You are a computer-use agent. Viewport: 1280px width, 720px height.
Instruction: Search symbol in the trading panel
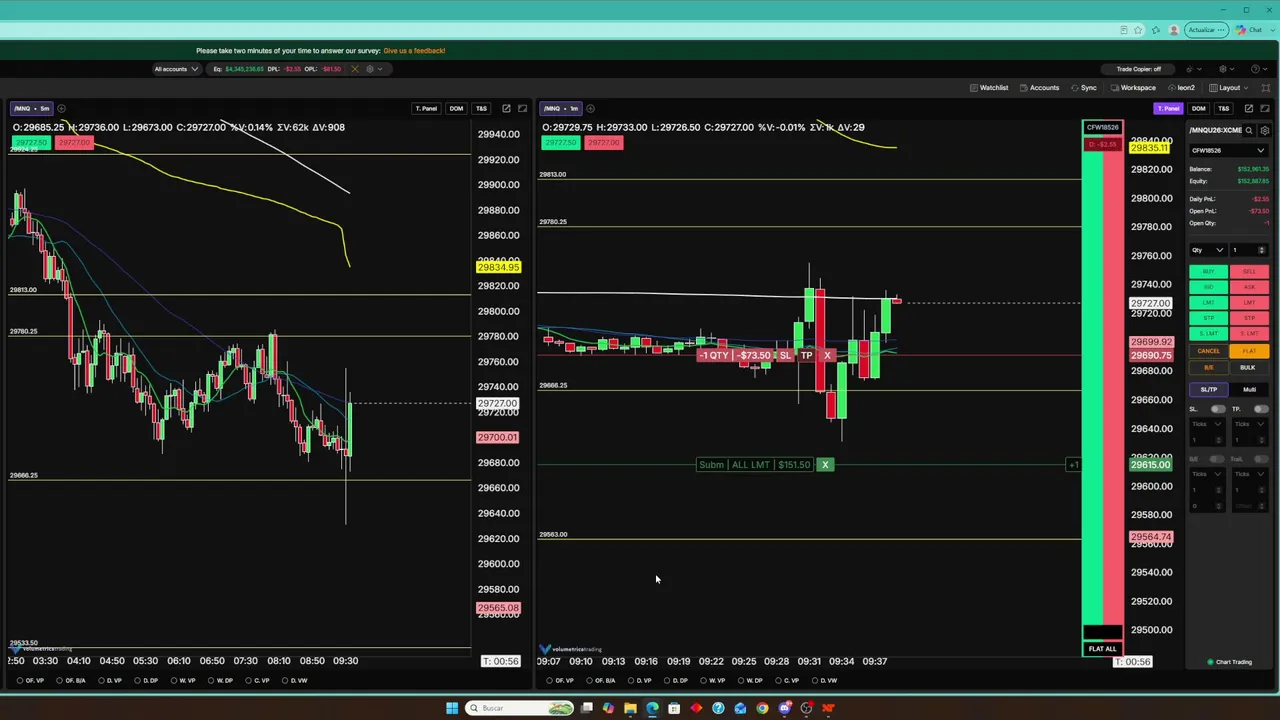click(1249, 130)
